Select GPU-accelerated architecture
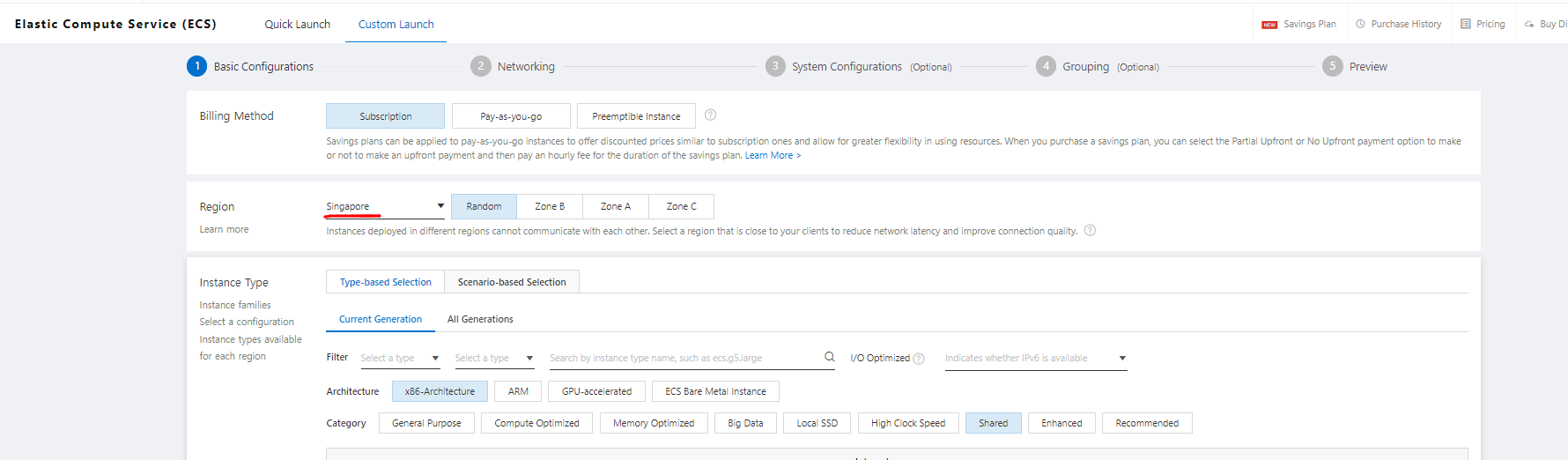The image size is (1568, 460). point(596,391)
